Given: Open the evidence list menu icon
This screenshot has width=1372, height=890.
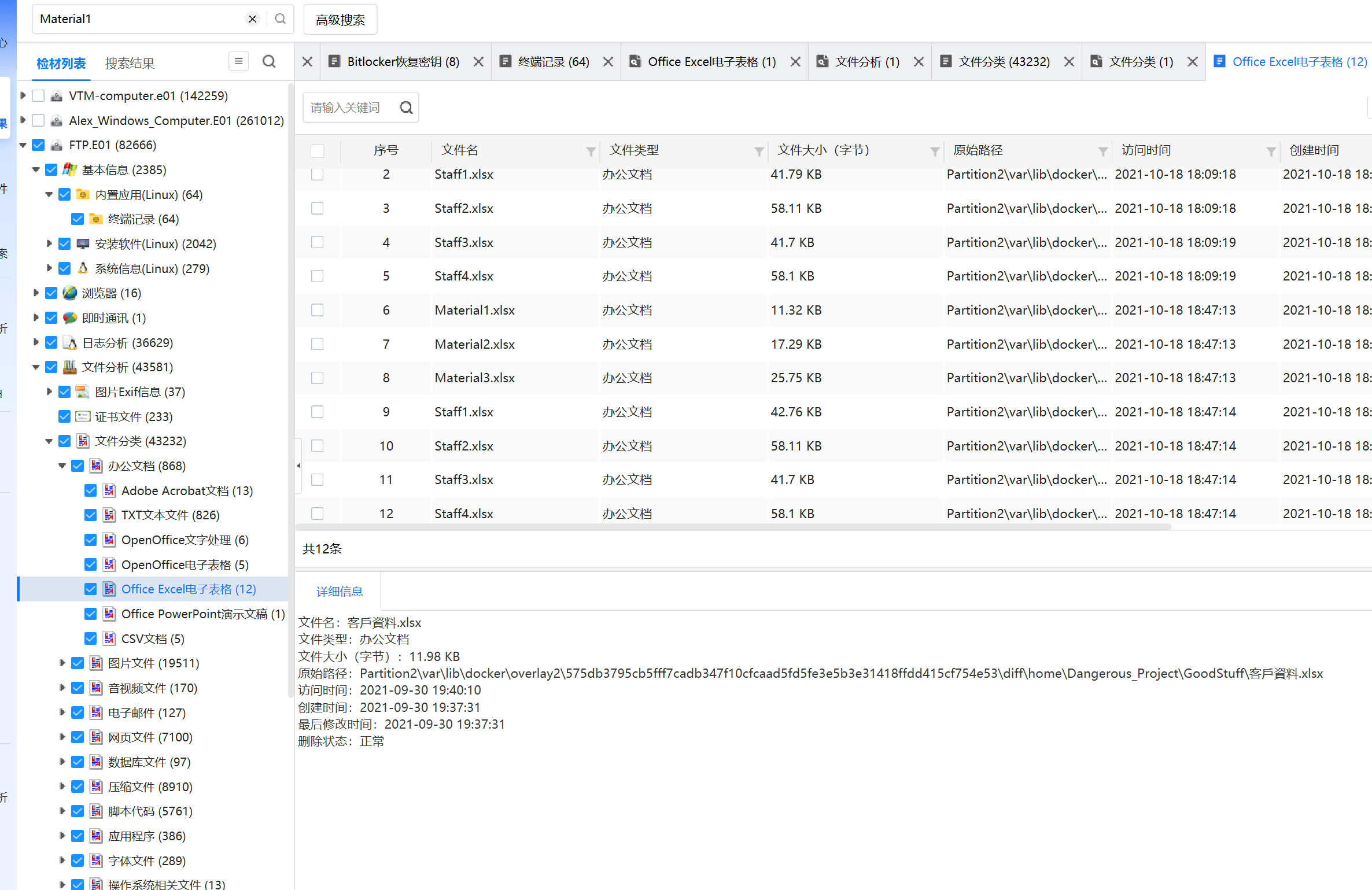Looking at the screenshot, I should 238,61.
